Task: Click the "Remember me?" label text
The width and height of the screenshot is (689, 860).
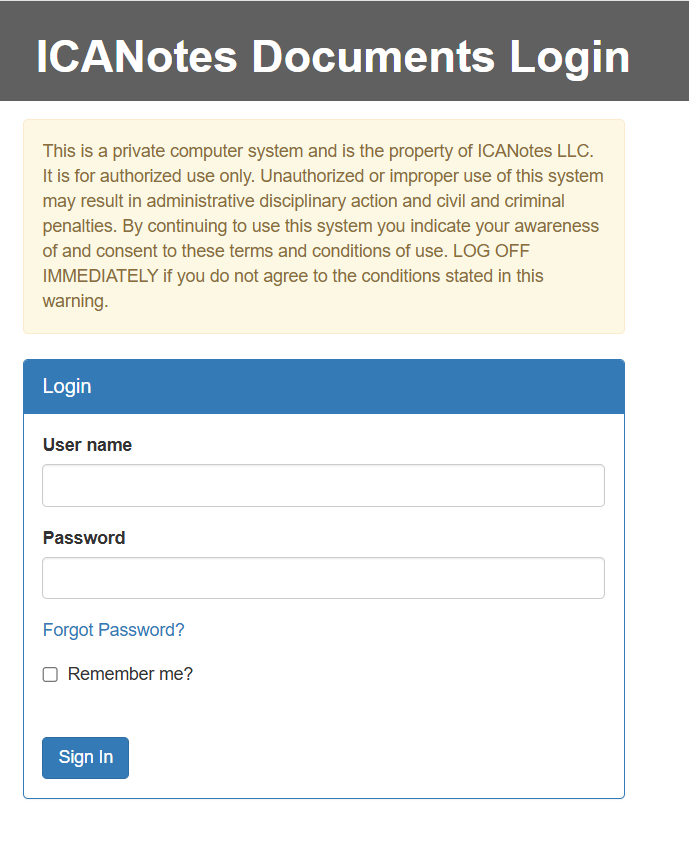Action: [130, 674]
